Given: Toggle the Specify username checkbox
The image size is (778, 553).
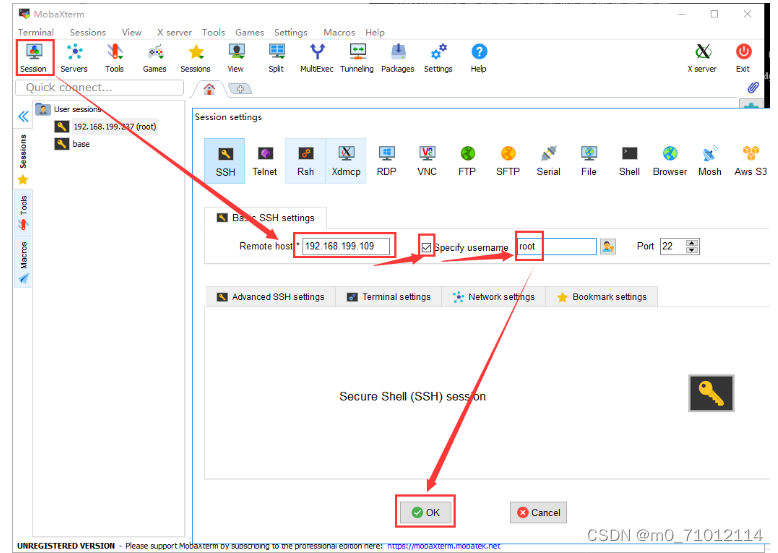Looking at the screenshot, I should 426,247.
